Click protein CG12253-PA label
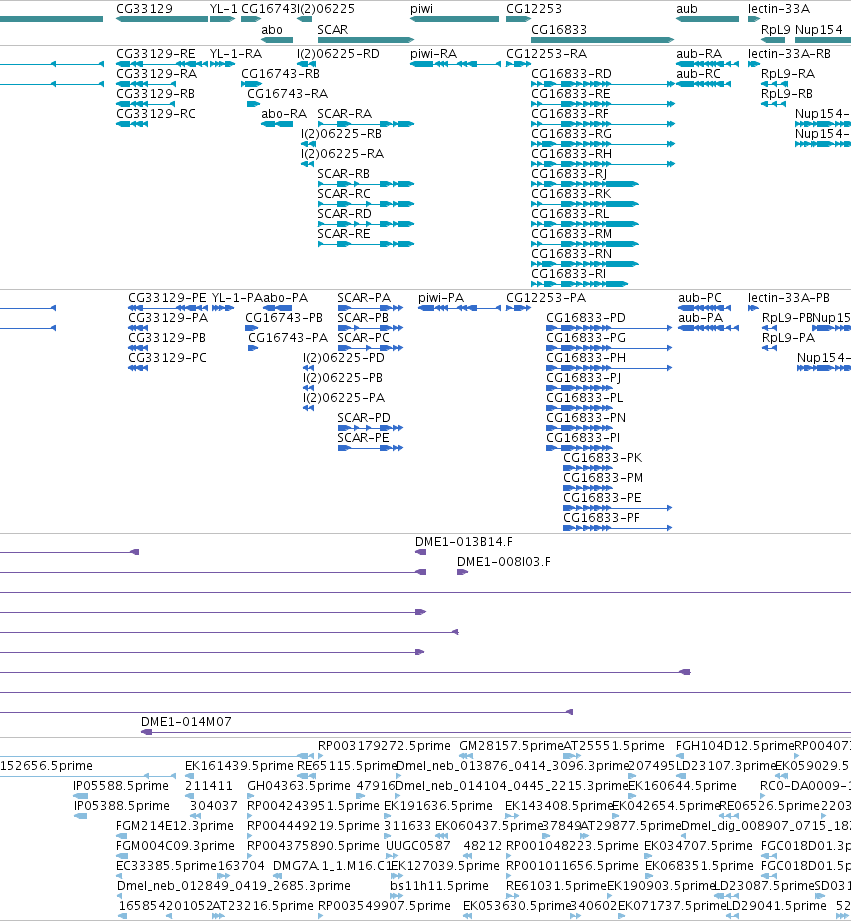The image size is (851, 921). point(546,298)
